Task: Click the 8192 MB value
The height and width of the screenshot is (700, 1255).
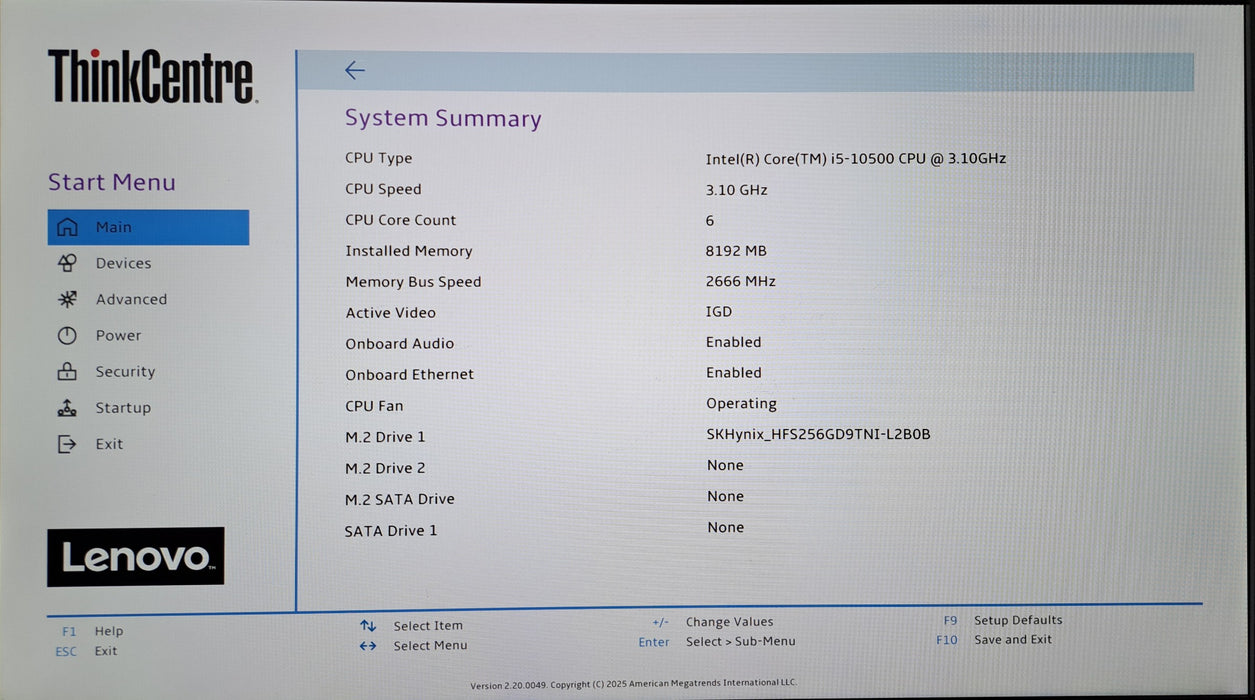Action: click(x=736, y=251)
